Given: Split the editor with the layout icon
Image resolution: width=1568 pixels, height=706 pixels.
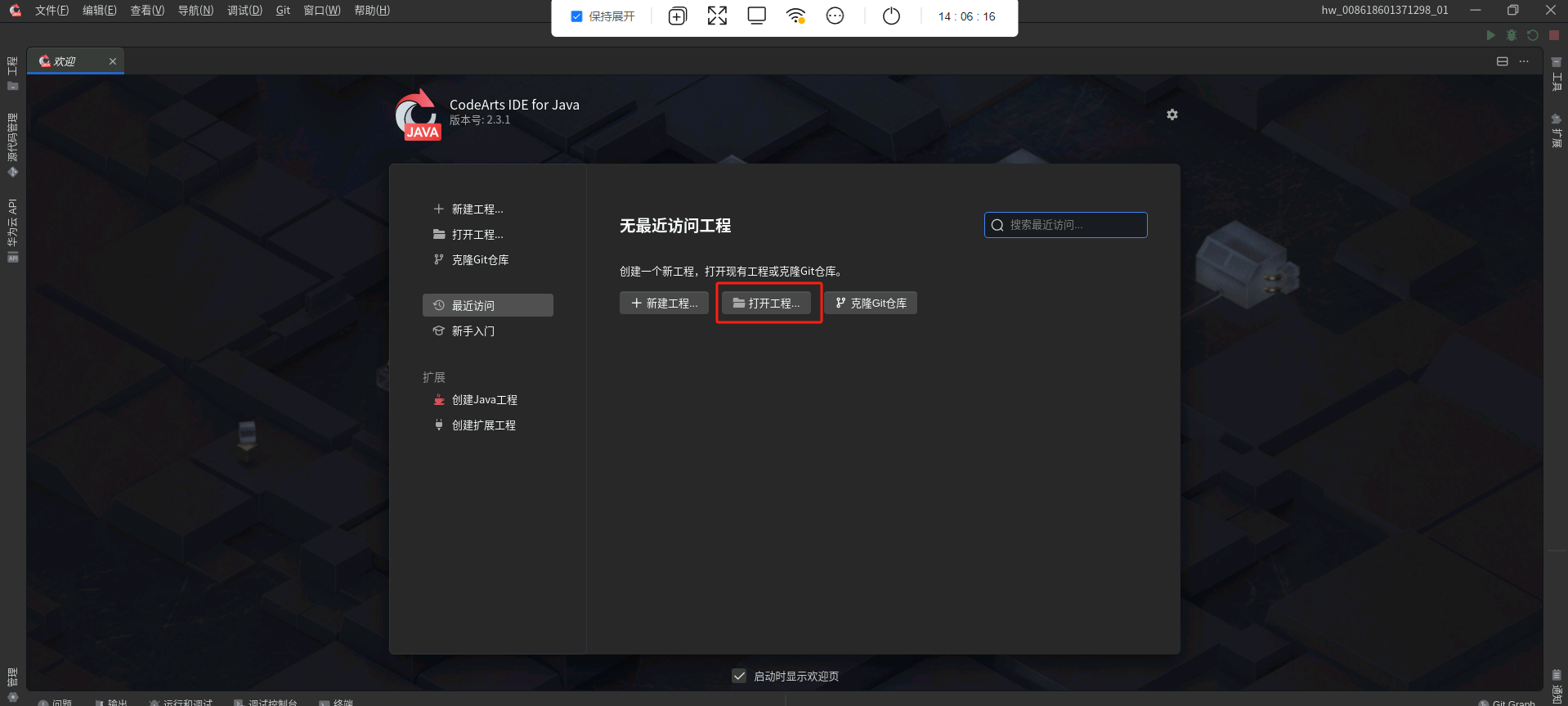Looking at the screenshot, I should tap(1503, 61).
